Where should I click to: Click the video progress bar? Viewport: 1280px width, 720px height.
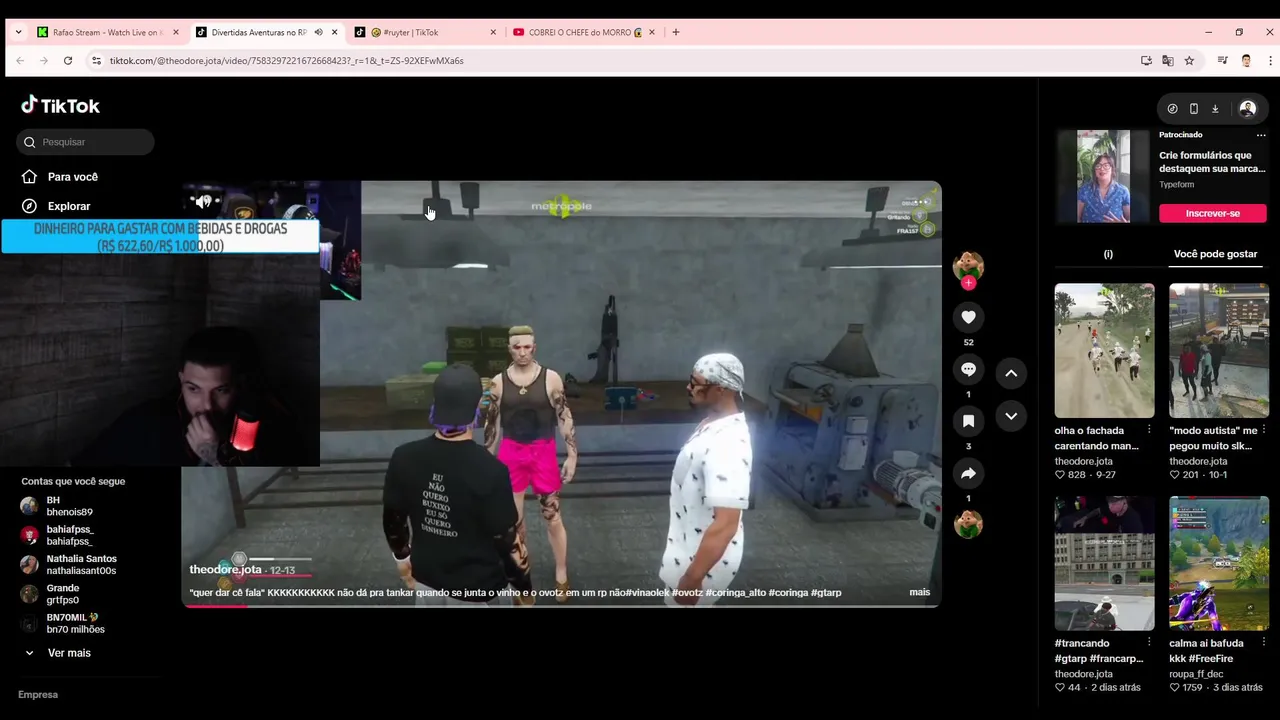click(x=561, y=605)
